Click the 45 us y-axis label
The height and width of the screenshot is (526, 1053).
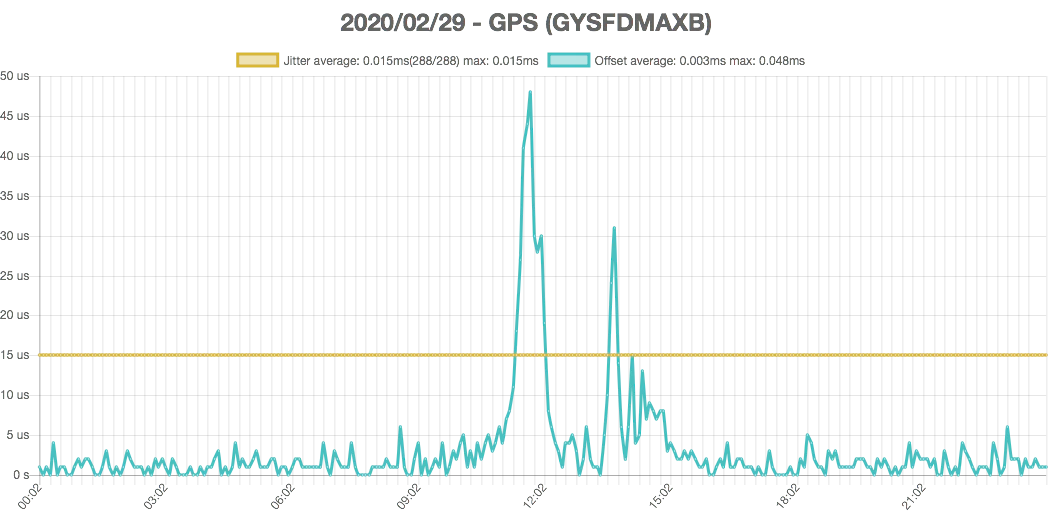tap(15, 116)
